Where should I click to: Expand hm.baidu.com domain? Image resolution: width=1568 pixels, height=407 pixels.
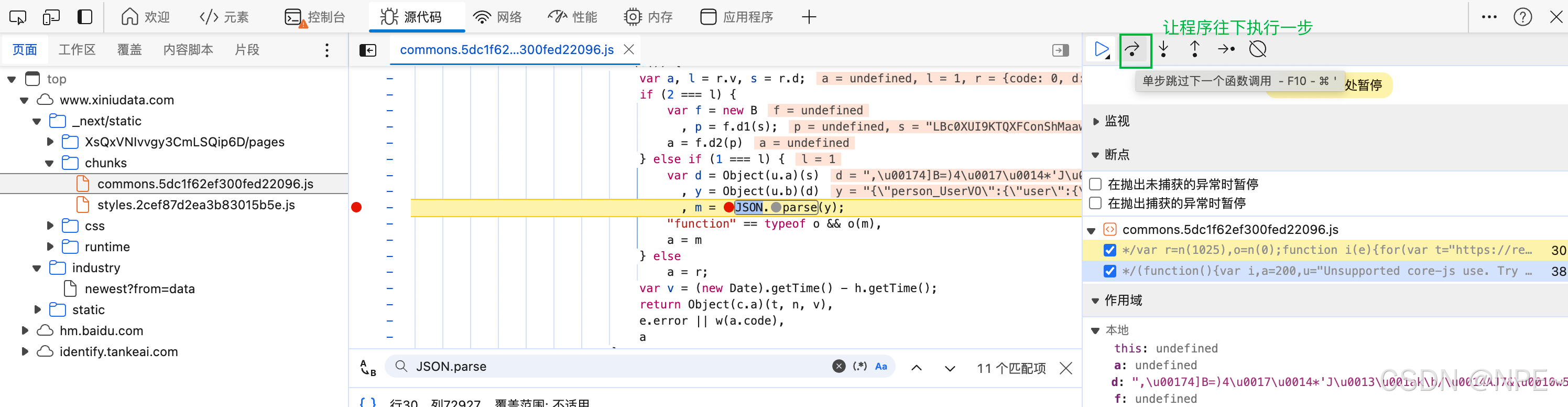tap(25, 331)
